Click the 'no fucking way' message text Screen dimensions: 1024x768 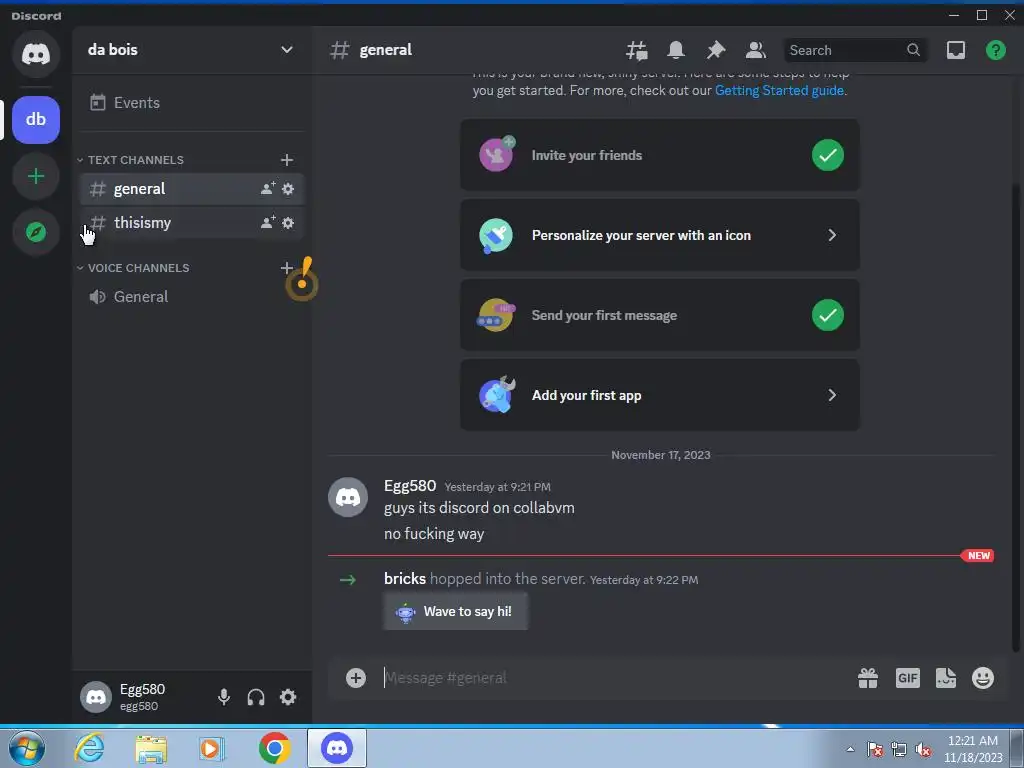point(434,534)
